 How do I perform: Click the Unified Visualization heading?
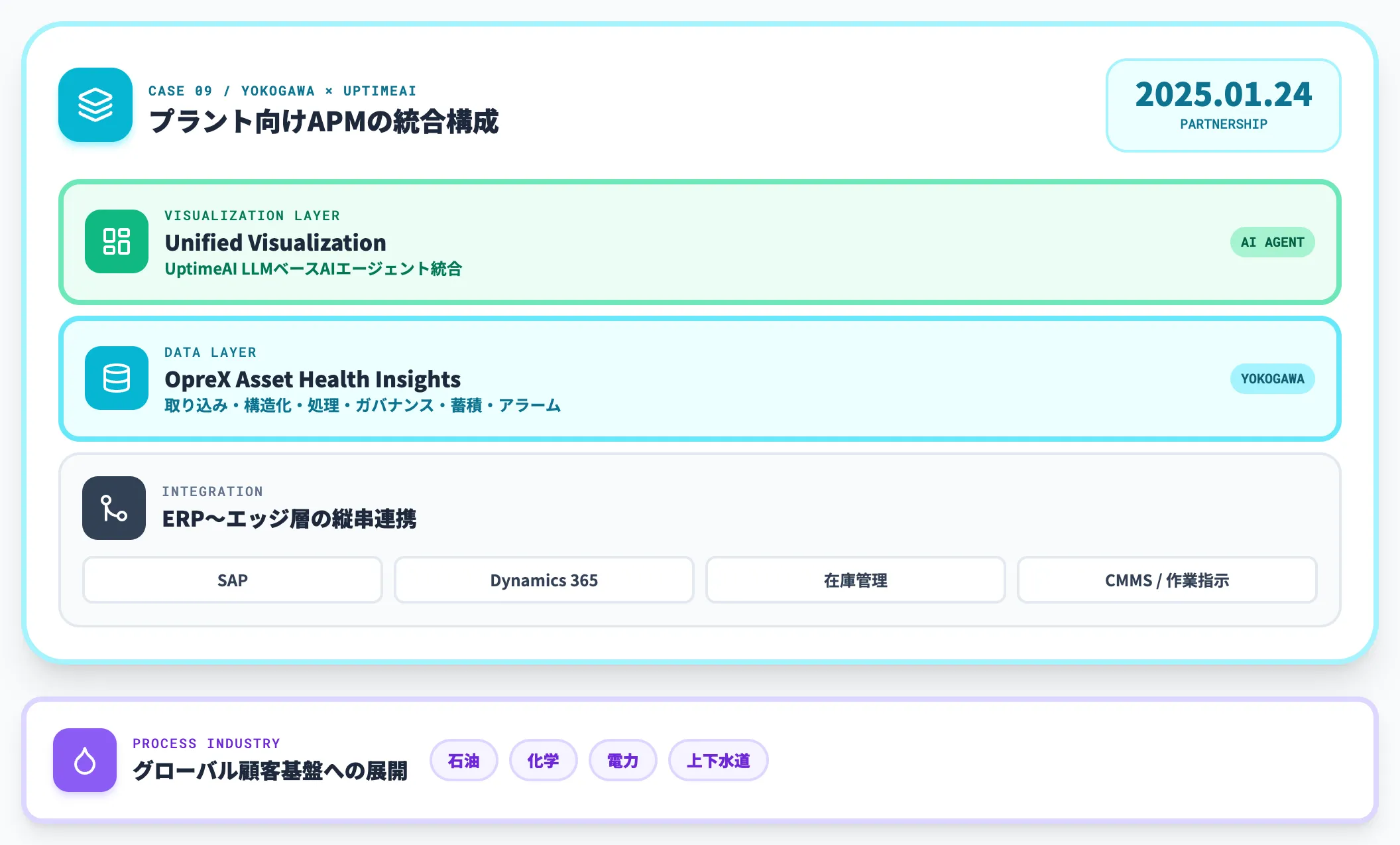(275, 243)
